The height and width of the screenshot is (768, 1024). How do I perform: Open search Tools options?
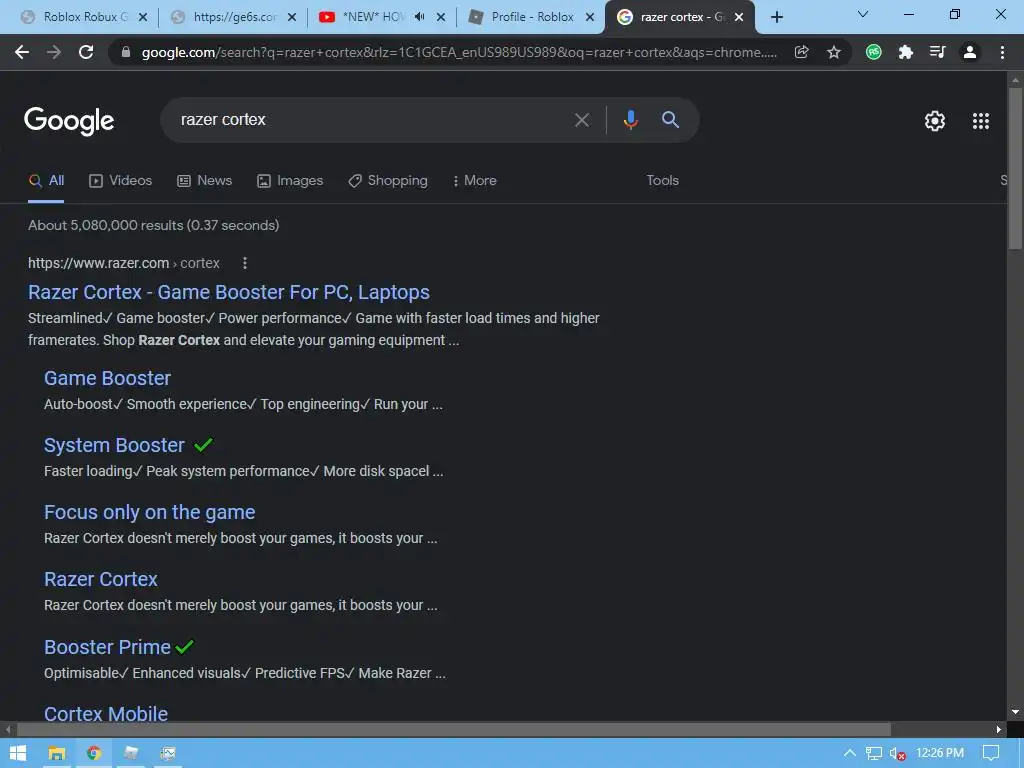[662, 180]
